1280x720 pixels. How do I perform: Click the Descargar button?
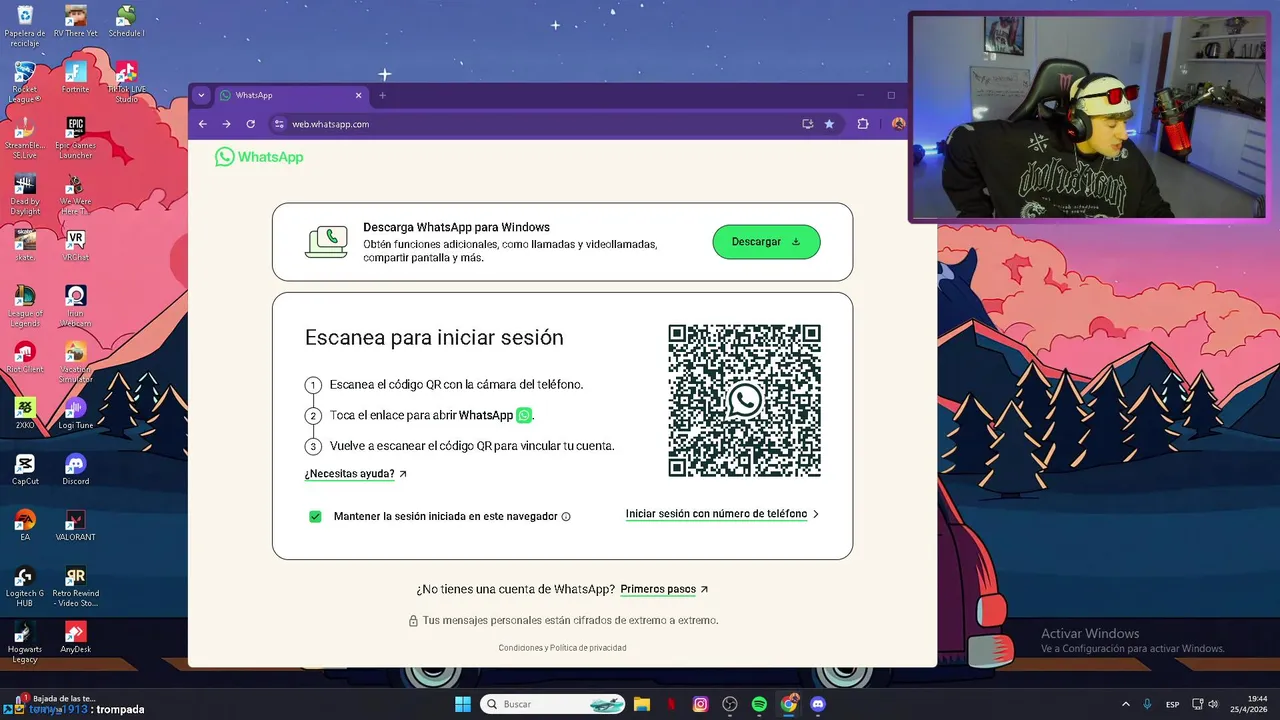coord(766,242)
